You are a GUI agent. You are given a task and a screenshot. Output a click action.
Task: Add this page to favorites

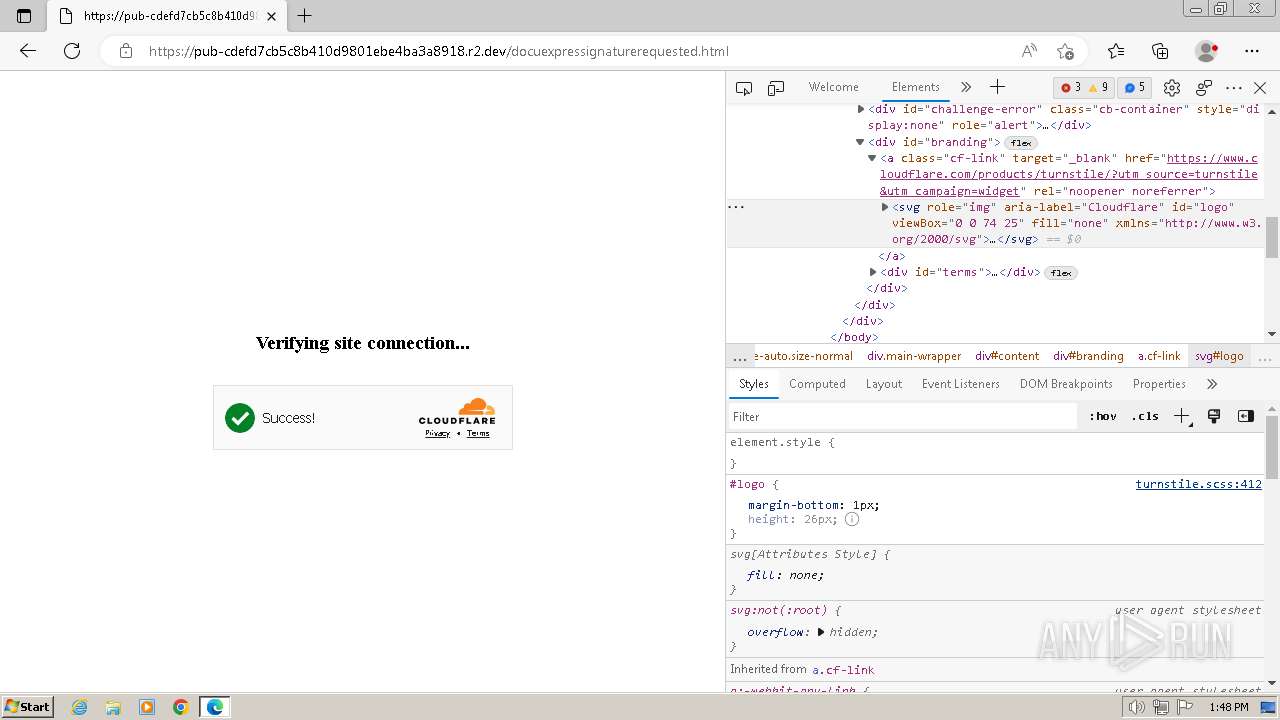(1065, 51)
